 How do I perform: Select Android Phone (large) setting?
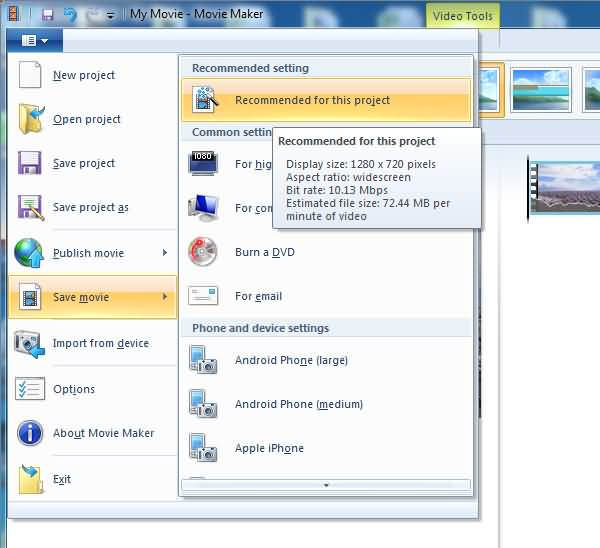tap(291, 360)
